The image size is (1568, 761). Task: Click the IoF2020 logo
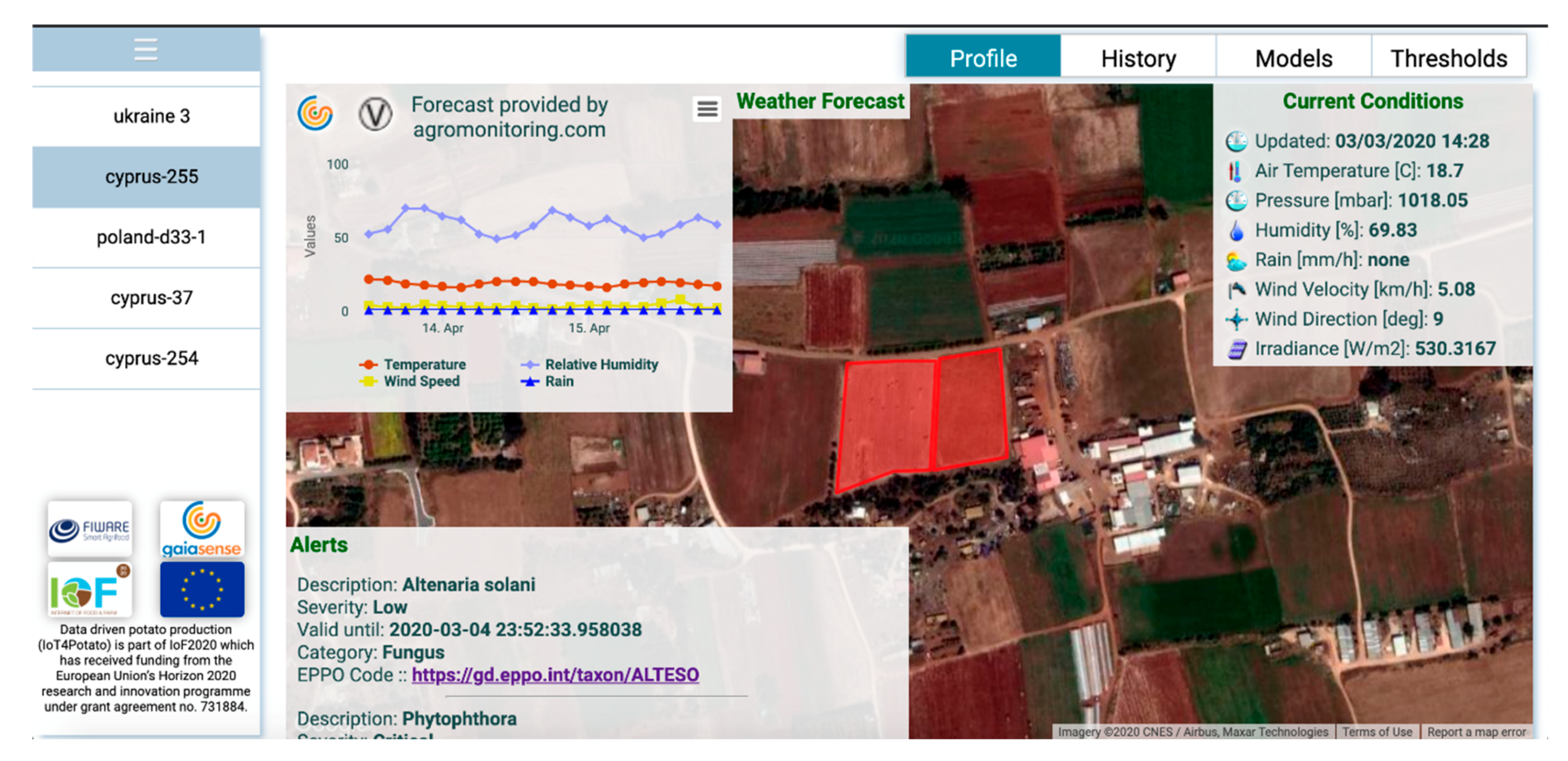coord(90,589)
